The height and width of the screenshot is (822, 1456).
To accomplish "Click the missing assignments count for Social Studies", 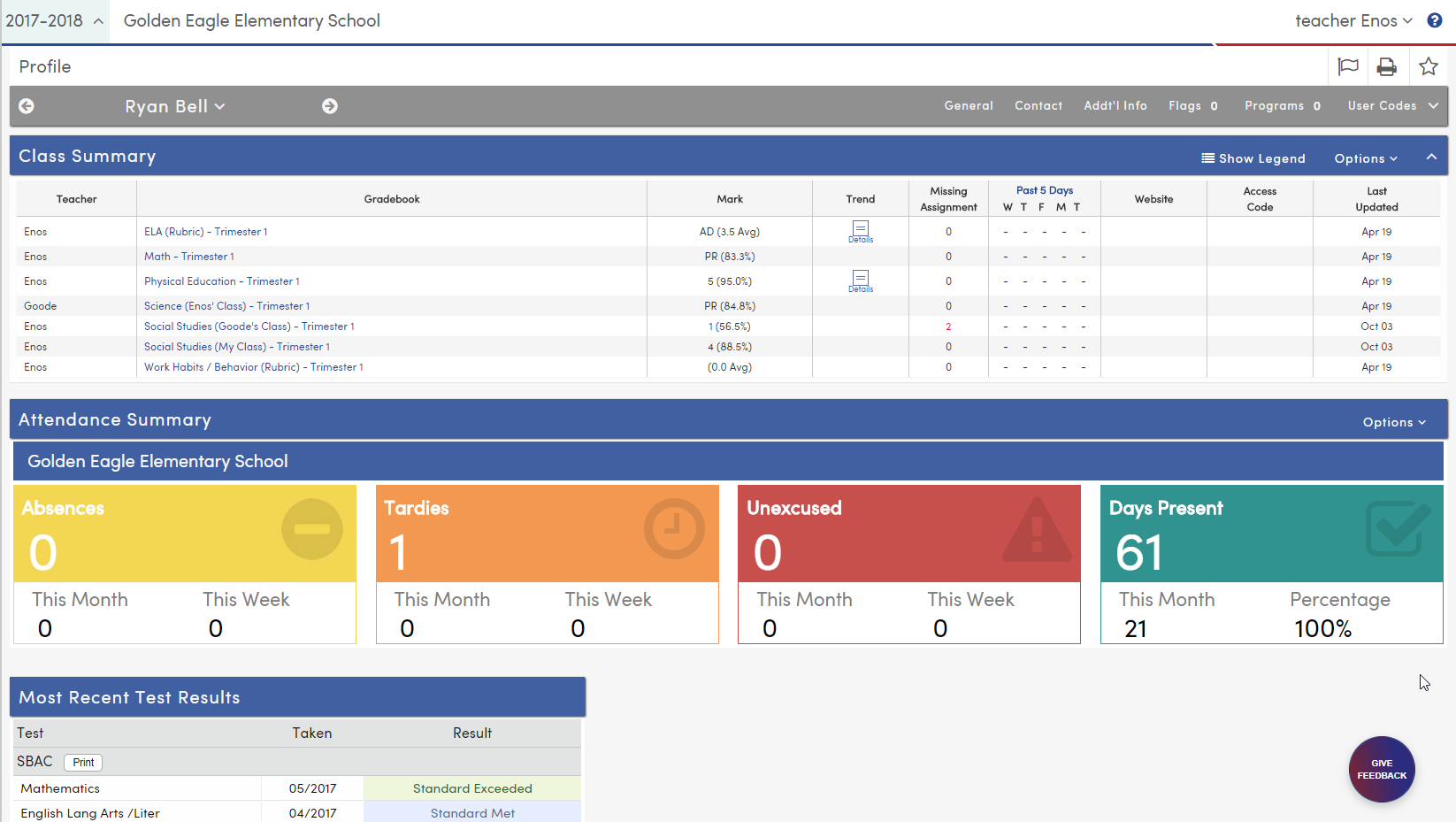I will click(948, 326).
